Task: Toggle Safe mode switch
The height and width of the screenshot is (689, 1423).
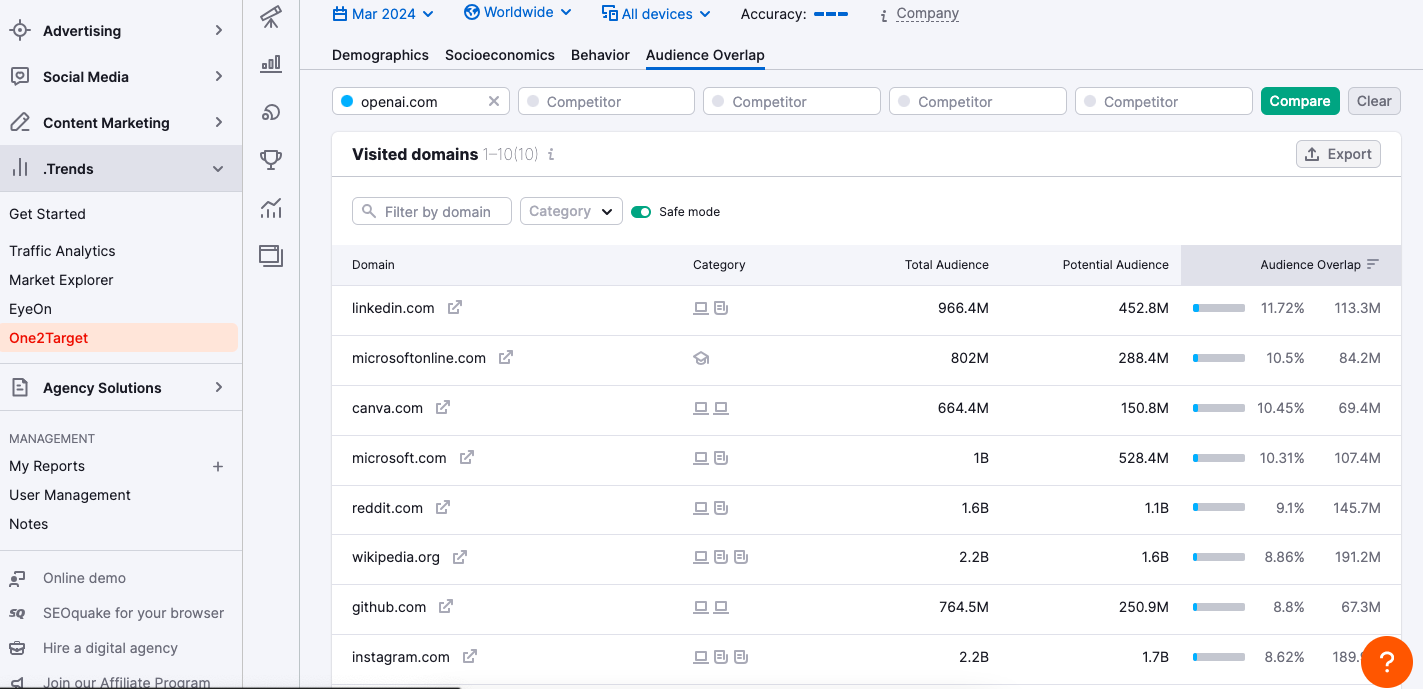Action: click(641, 212)
